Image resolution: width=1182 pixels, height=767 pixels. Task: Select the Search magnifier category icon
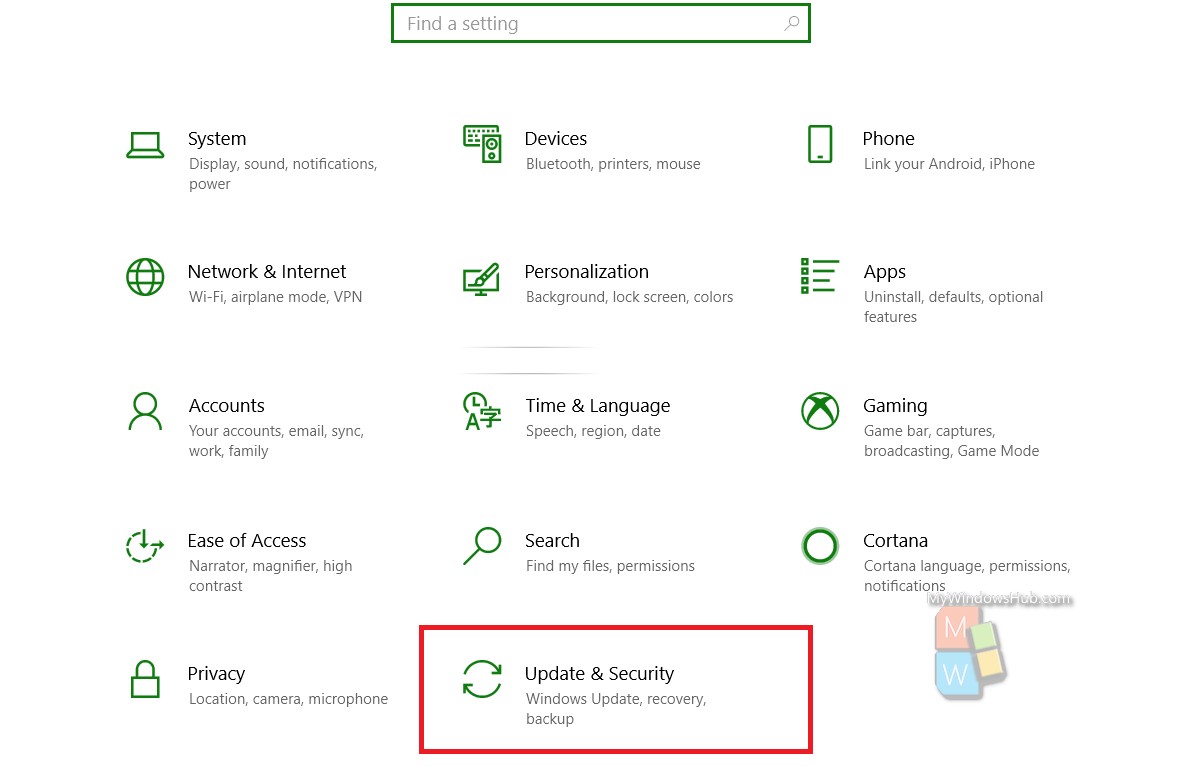click(x=482, y=546)
